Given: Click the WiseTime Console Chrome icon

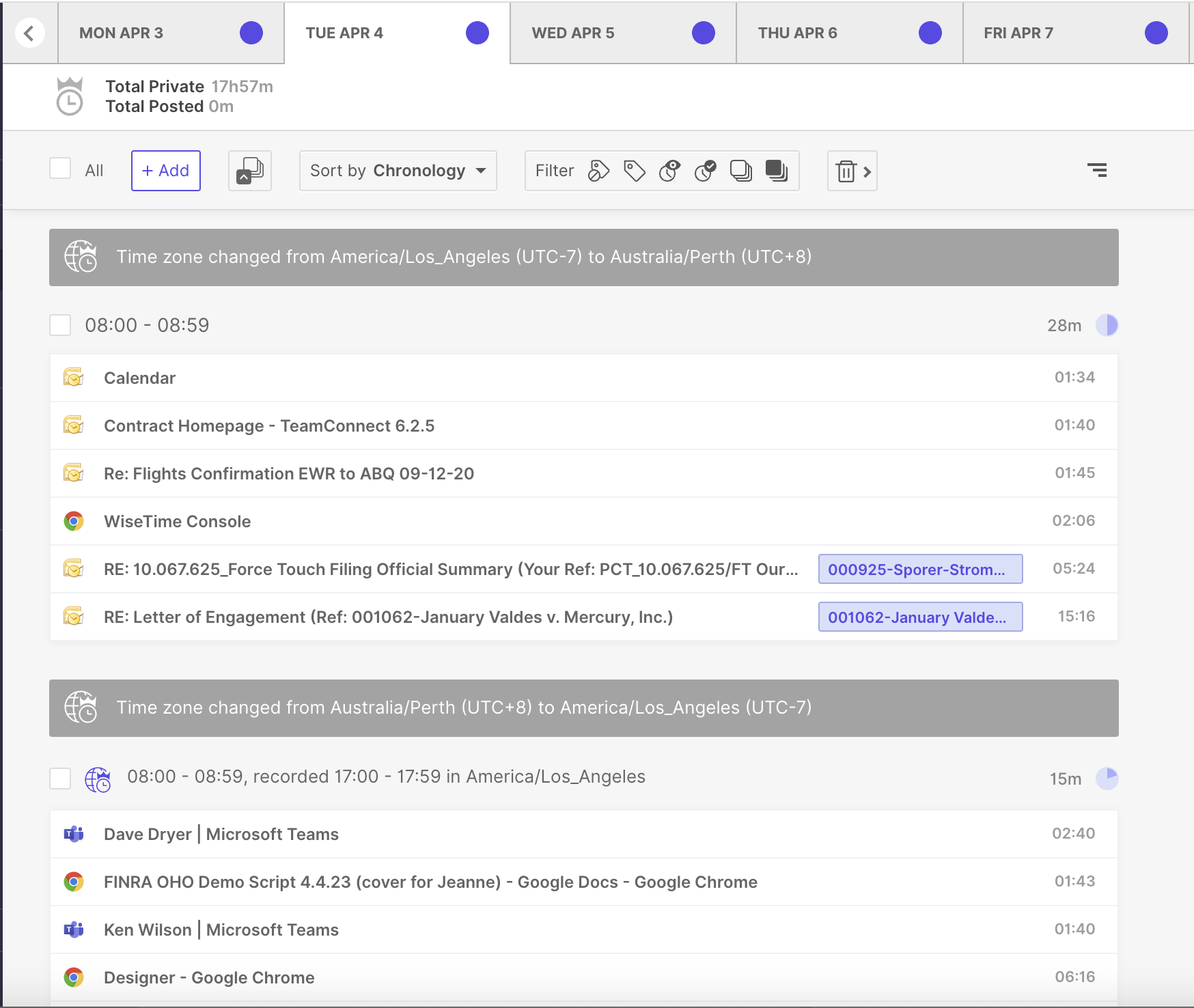Looking at the screenshot, I should tap(74, 521).
